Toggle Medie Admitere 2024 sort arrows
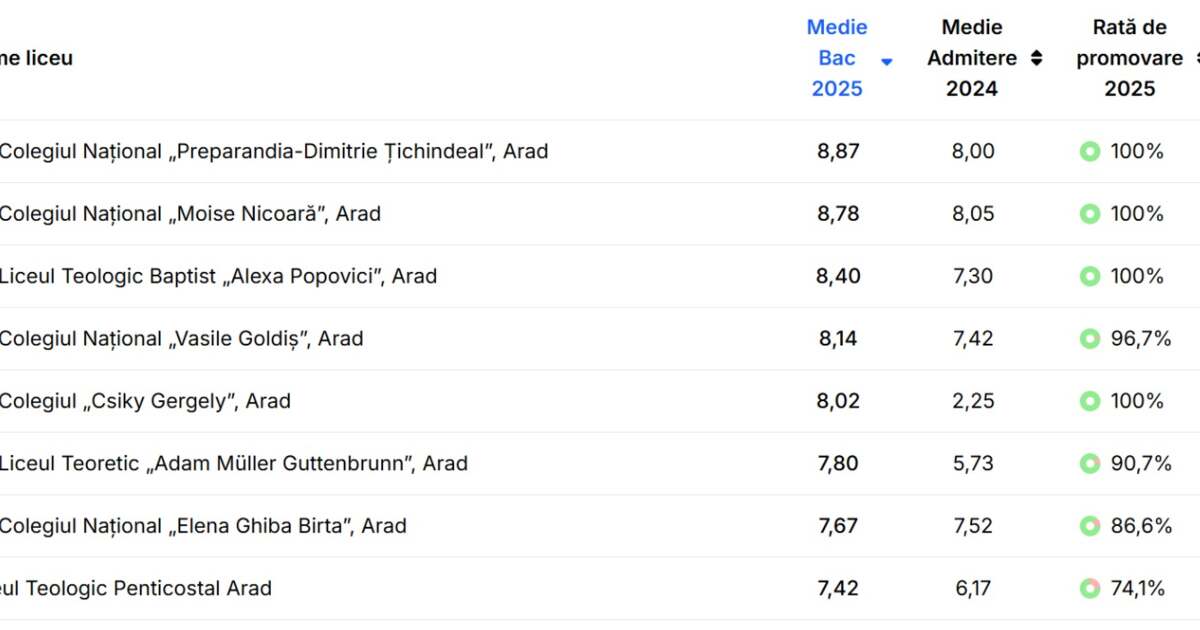This screenshot has width=1200, height=630. pyautogui.click(x=1036, y=58)
